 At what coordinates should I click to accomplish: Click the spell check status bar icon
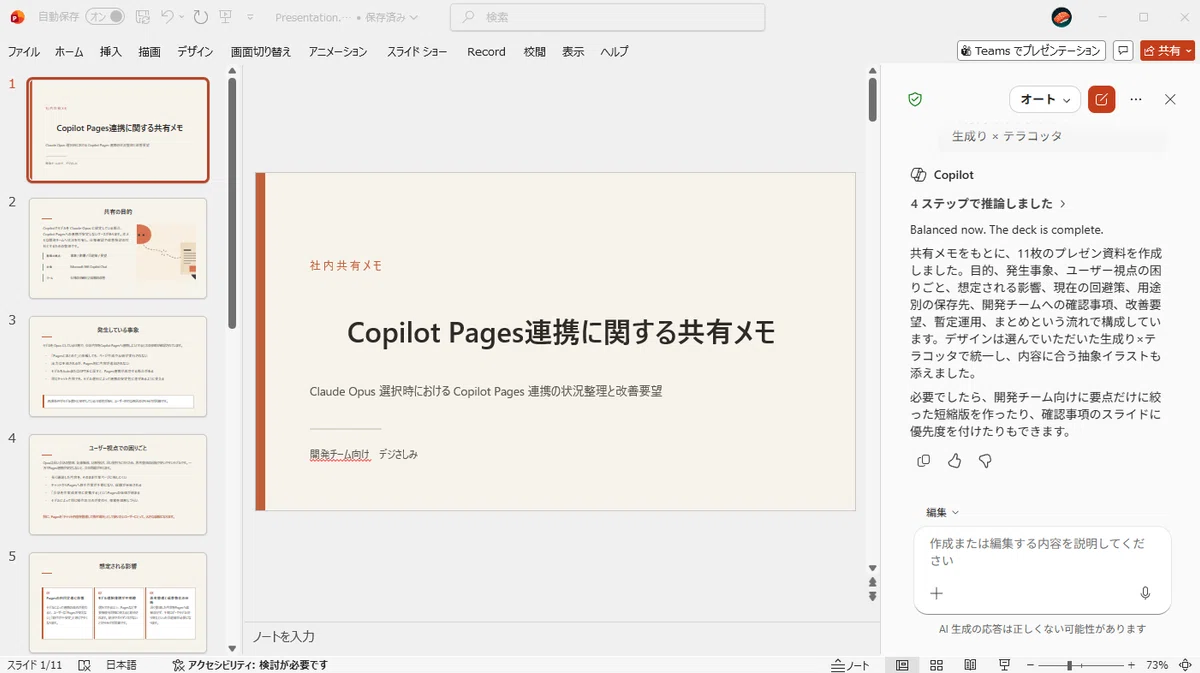(84, 665)
